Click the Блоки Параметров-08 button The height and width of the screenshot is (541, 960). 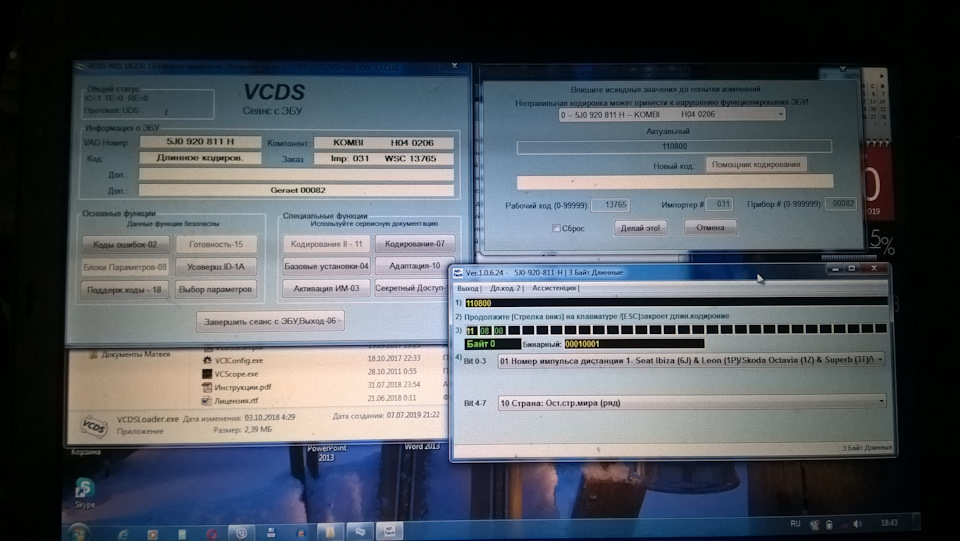[x=125, y=267]
